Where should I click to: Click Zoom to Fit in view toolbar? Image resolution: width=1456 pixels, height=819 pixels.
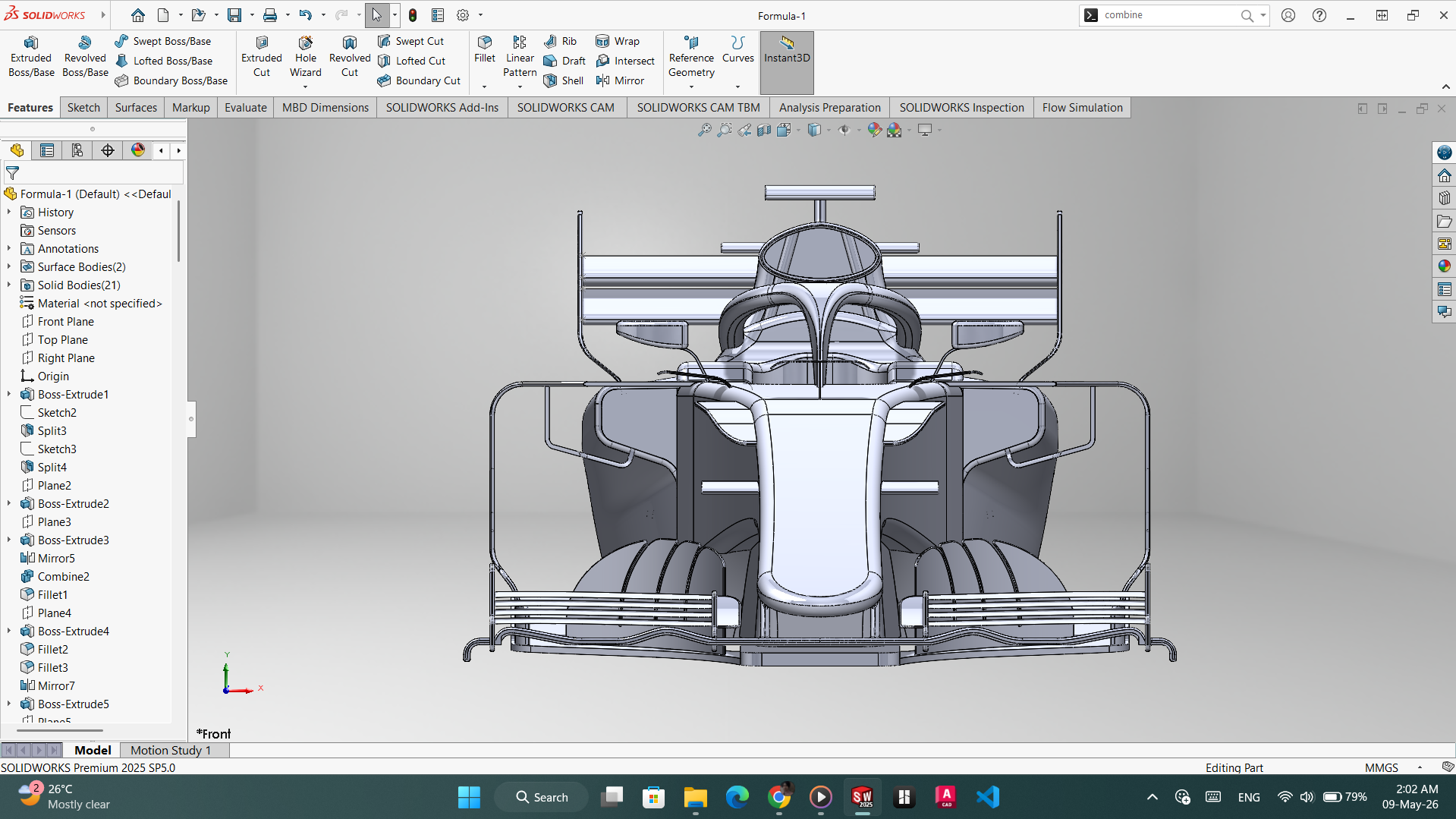tap(705, 130)
